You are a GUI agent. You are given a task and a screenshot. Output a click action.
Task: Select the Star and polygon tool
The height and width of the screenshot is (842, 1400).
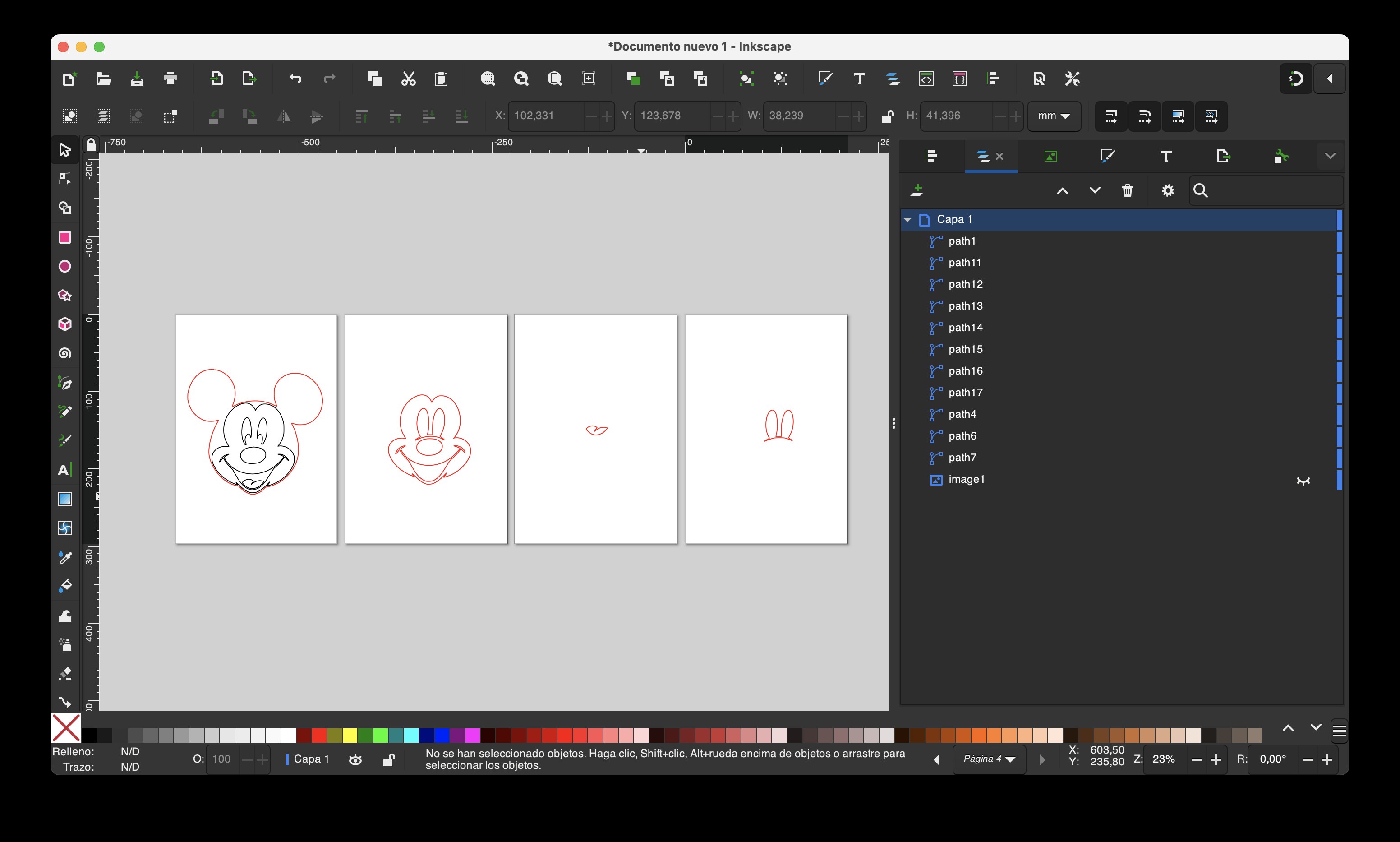pyautogui.click(x=64, y=295)
